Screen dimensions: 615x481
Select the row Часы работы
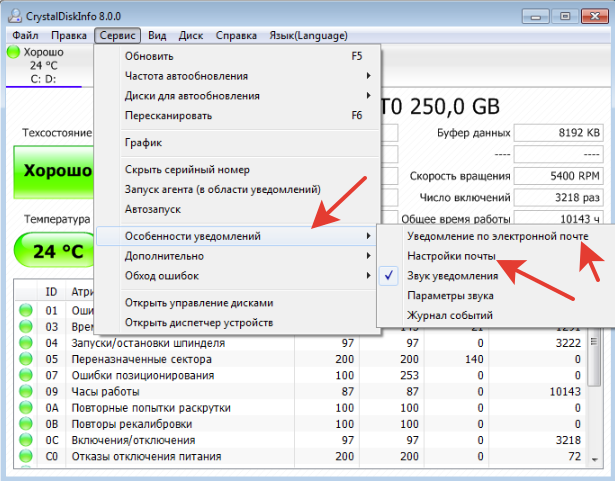[300, 391]
